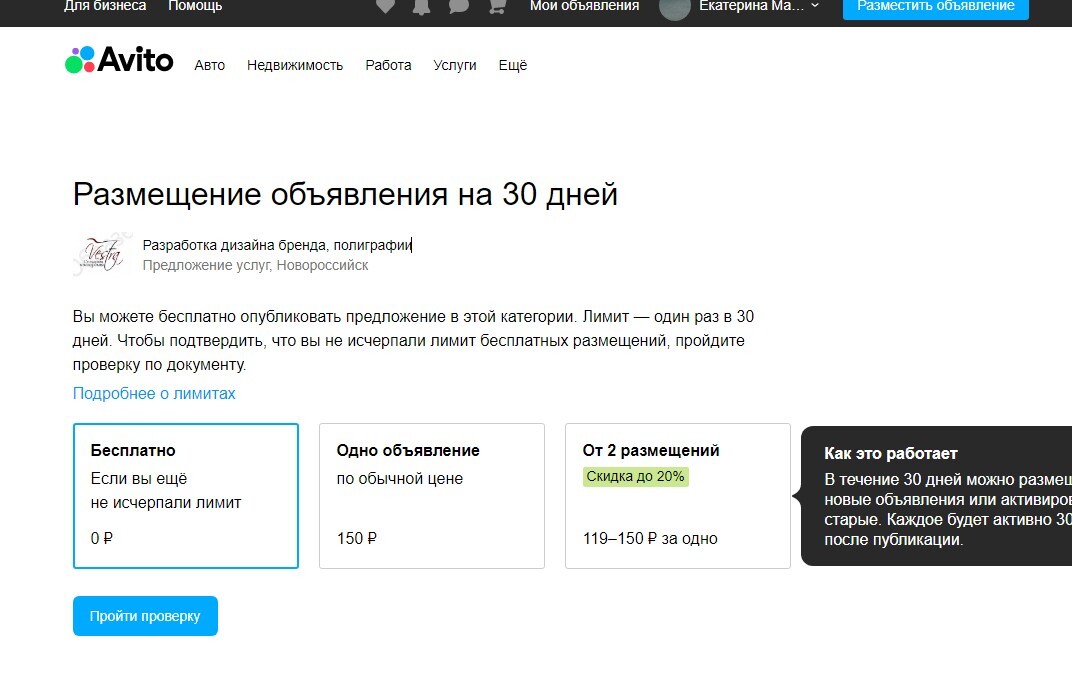Open Мои объявления link
This screenshot has width=1072, height=673.
pyautogui.click(x=585, y=6)
